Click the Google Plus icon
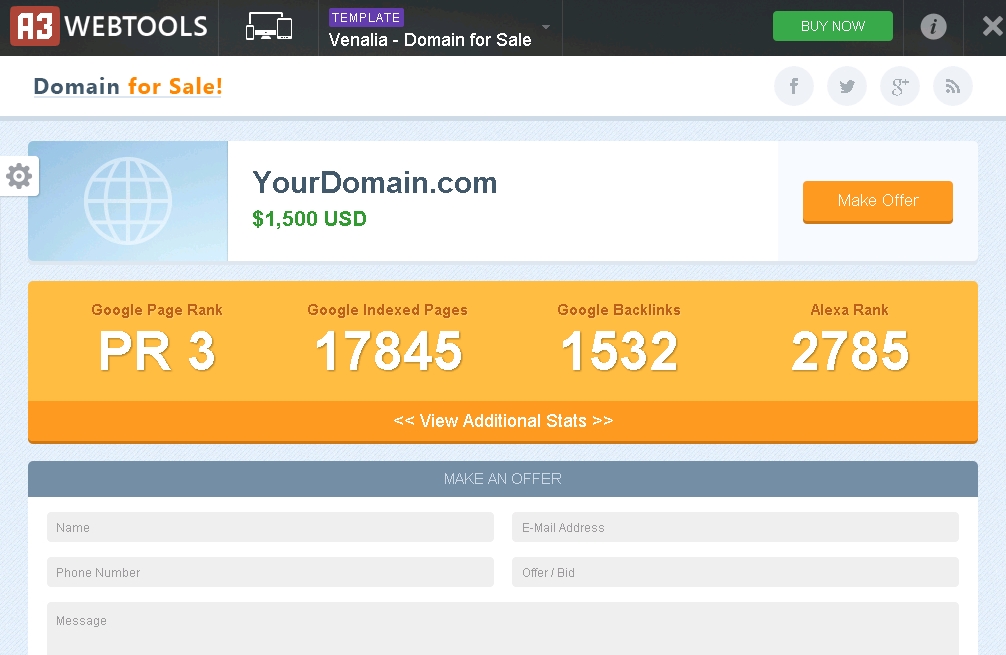This screenshot has height=655, width=1006. click(900, 86)
